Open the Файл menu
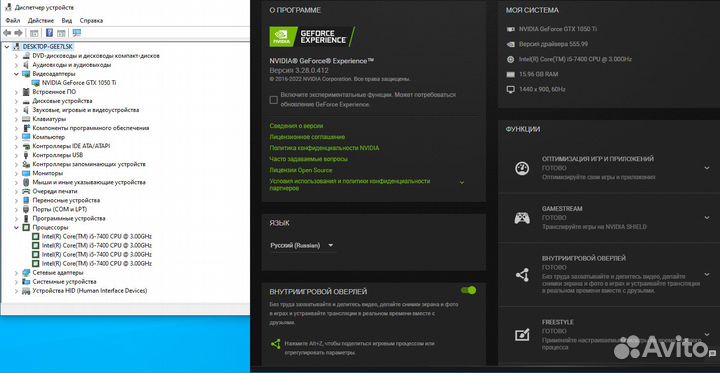 coord(13,21)
